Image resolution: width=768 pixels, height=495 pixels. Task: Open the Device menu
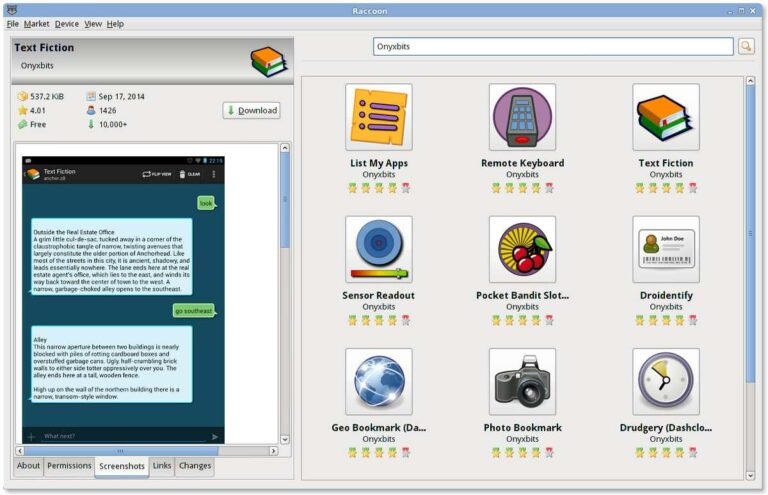coord(67,24)
